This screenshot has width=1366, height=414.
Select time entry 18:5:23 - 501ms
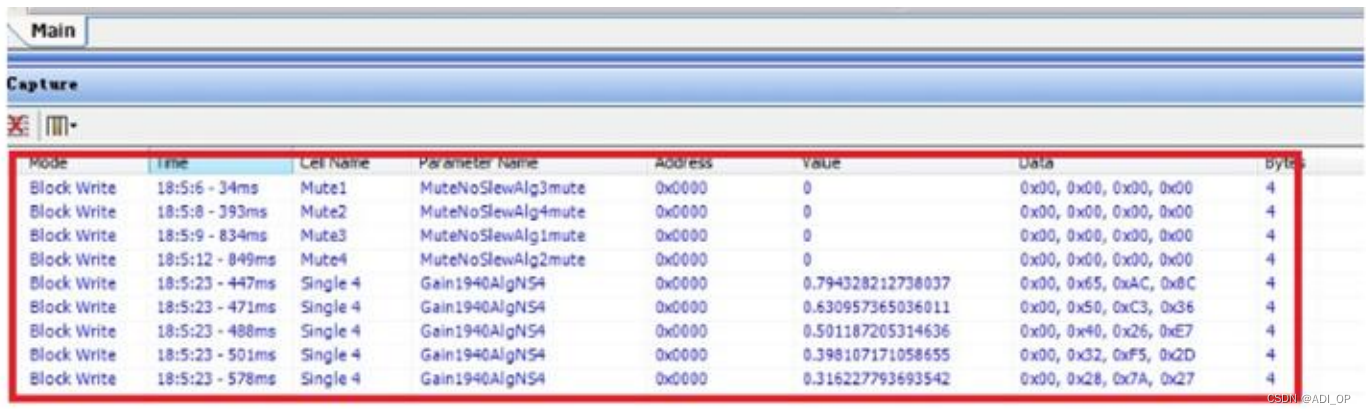coord(216,355)
